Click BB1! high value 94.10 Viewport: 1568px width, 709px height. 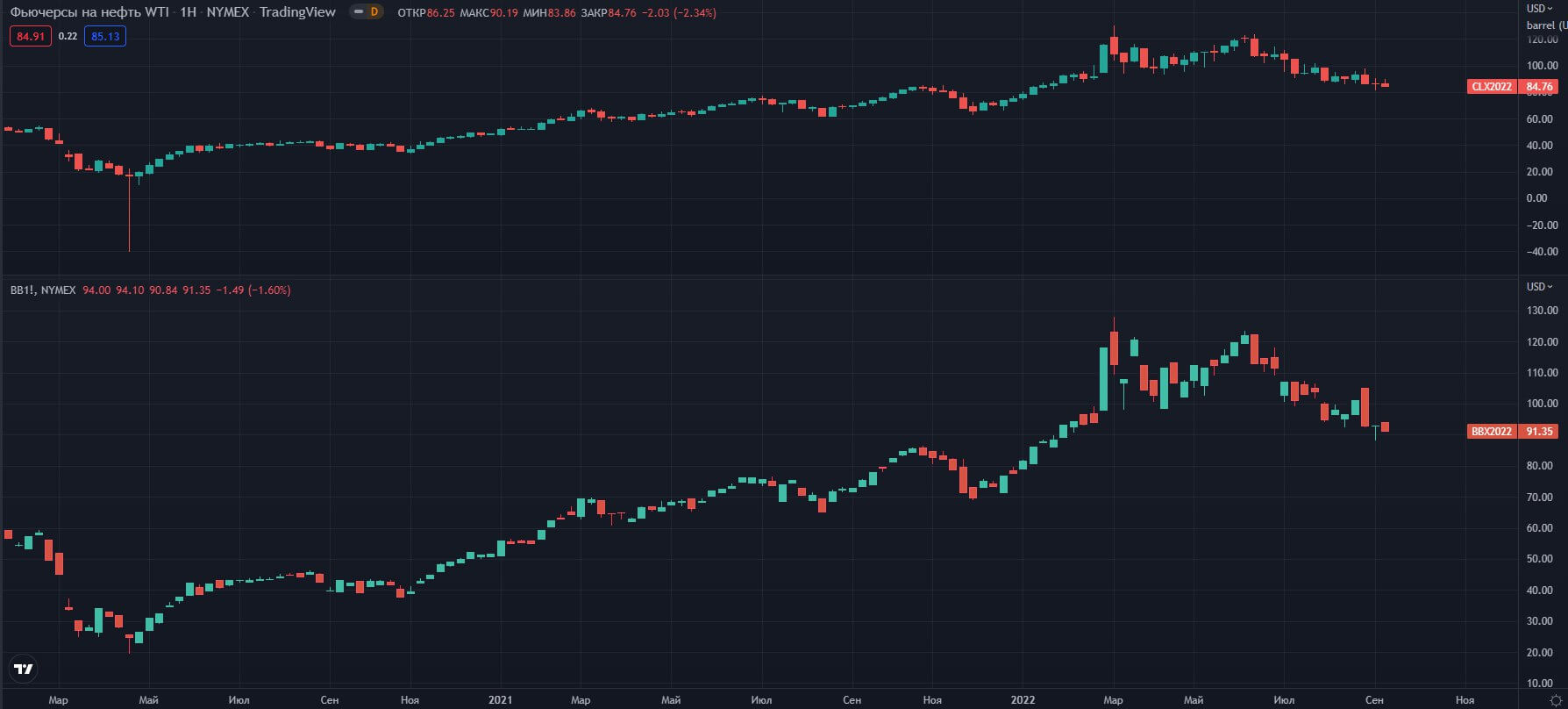click(130, 290)
